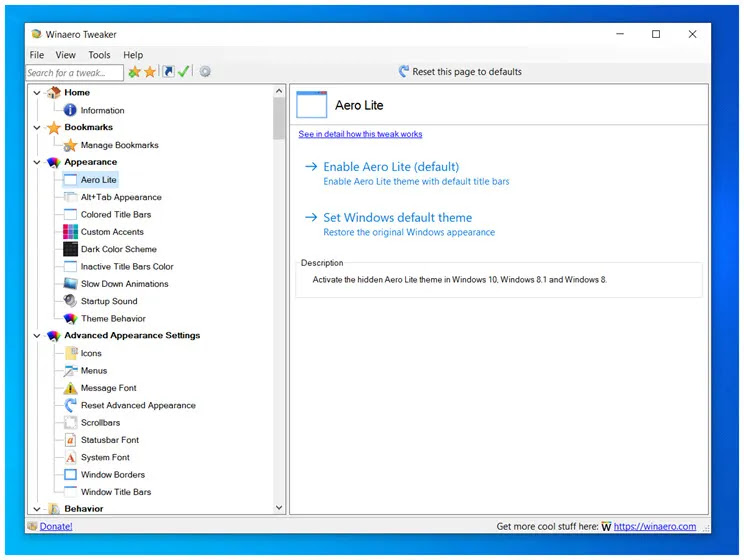744x560 pixels.
Task: Open the Tools menu
Action: [99, 55]
